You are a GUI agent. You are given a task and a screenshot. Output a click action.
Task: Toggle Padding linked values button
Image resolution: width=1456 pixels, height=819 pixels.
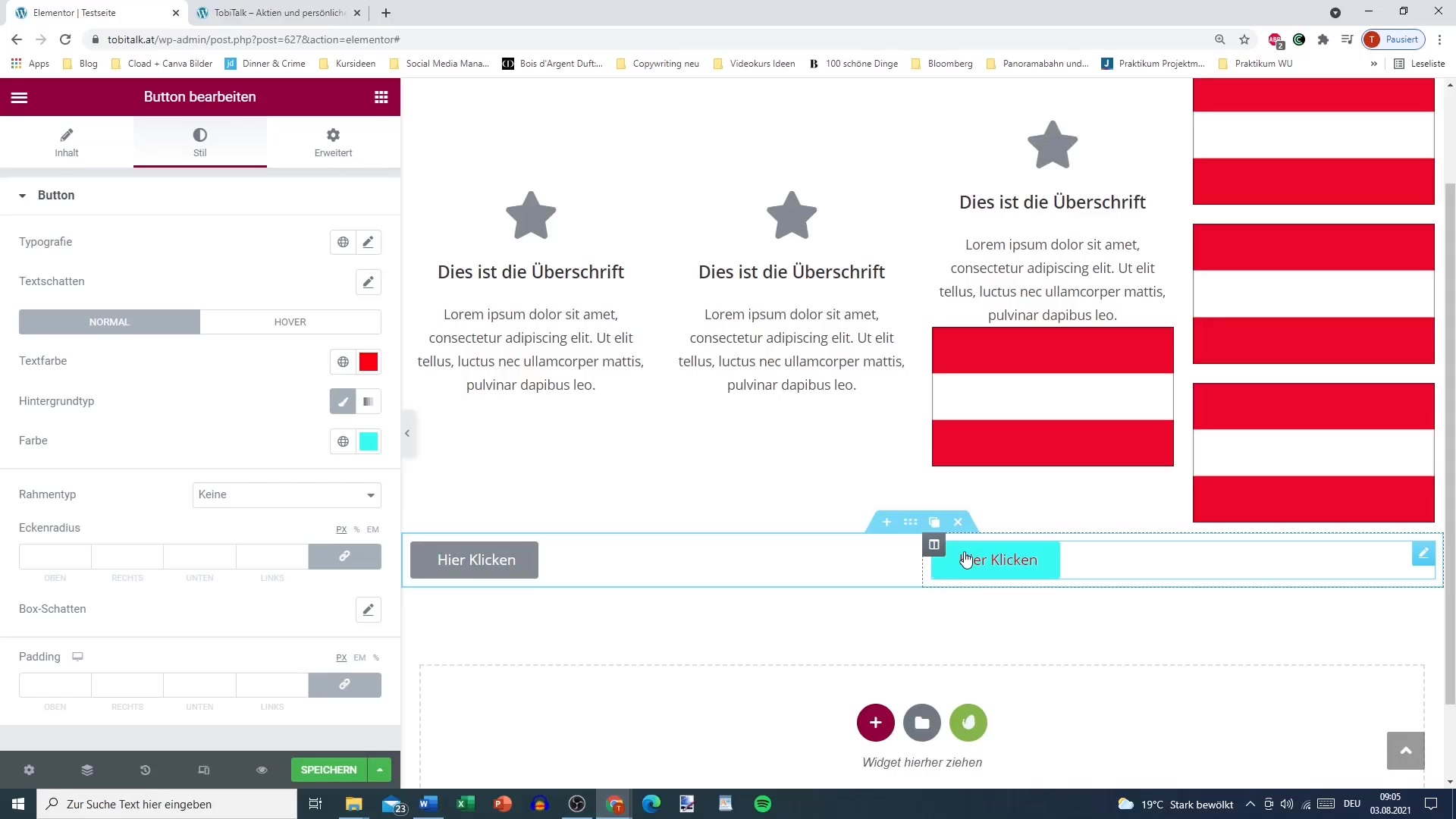point(344,685)
